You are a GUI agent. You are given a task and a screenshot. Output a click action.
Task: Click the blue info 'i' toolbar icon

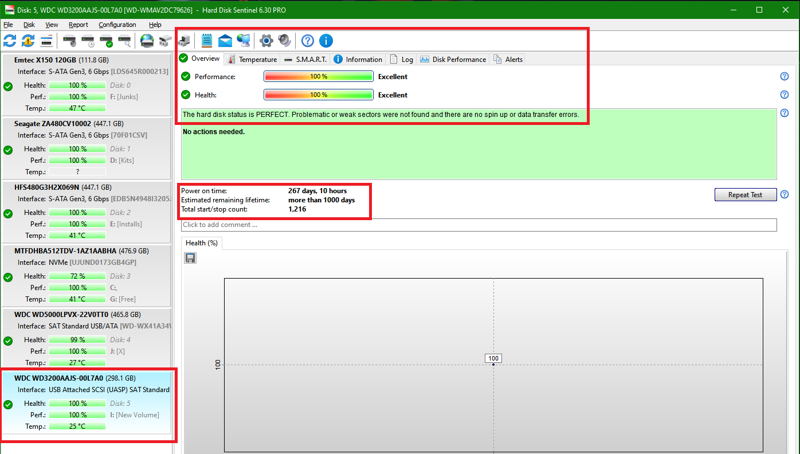point(326,41)
